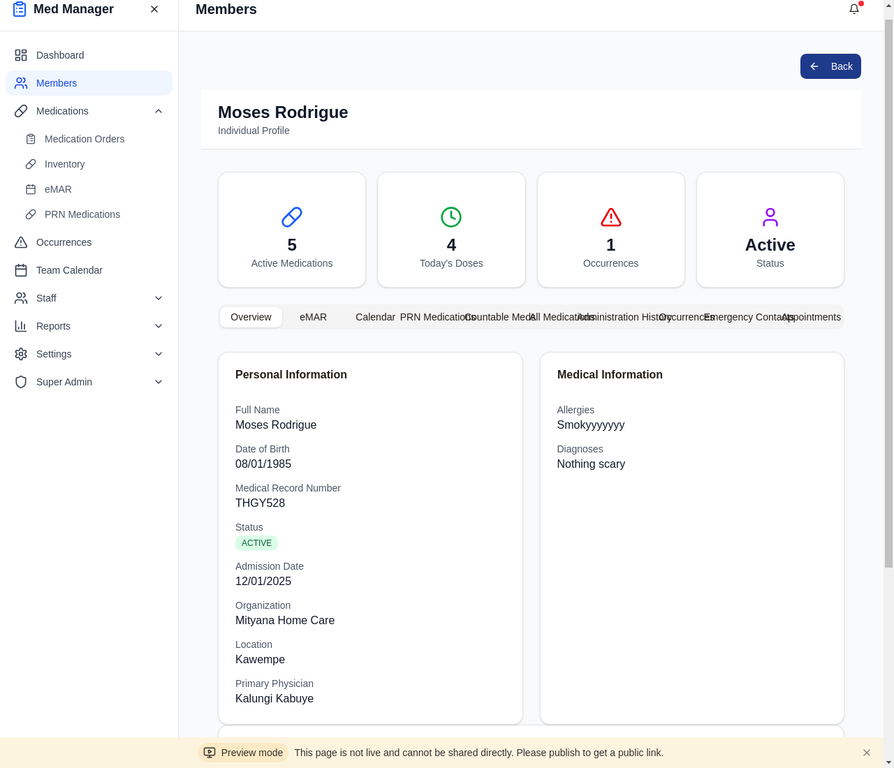Switch to the eMAR tab
The height and width of the screenshot is (768, 894).
pyautogui.click(x=313, y=317)
